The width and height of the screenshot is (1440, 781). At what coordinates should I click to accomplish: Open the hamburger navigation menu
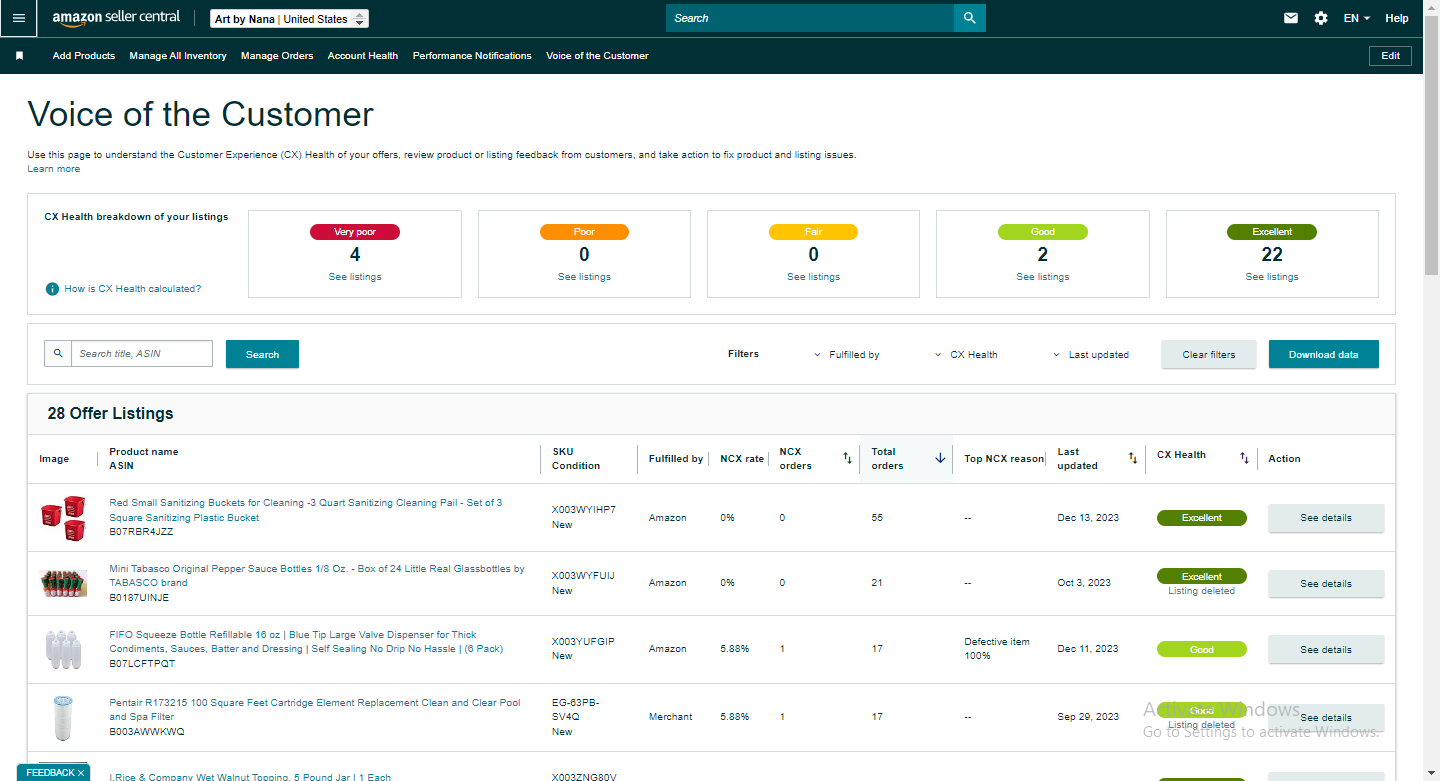coord(19,18)
